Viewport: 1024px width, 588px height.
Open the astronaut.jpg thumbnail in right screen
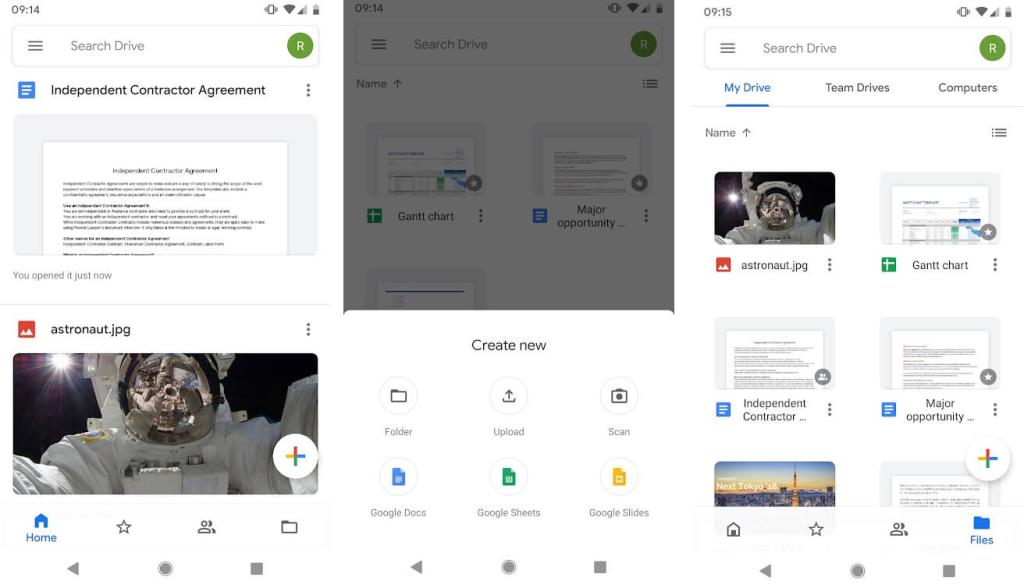pos(774,208)
